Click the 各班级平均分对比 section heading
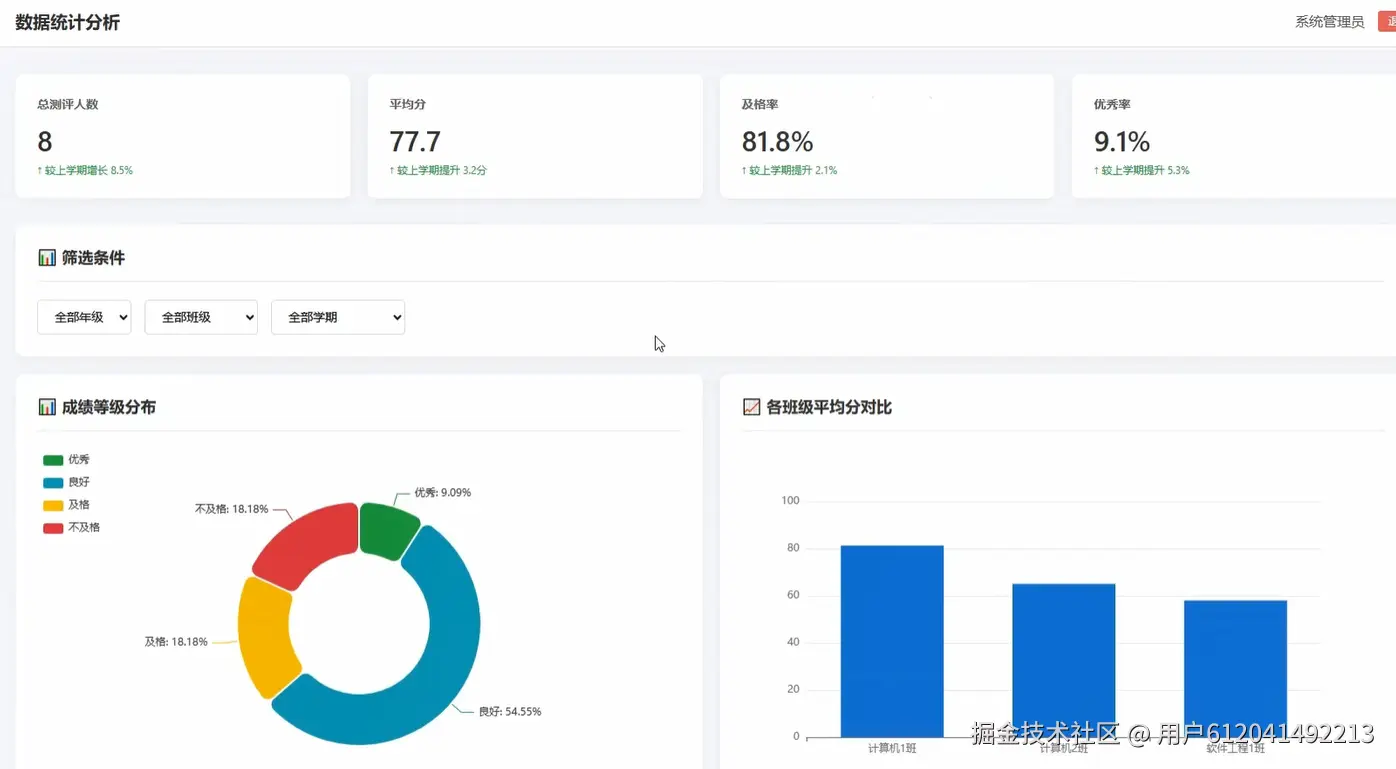 (x=829, y=407)
